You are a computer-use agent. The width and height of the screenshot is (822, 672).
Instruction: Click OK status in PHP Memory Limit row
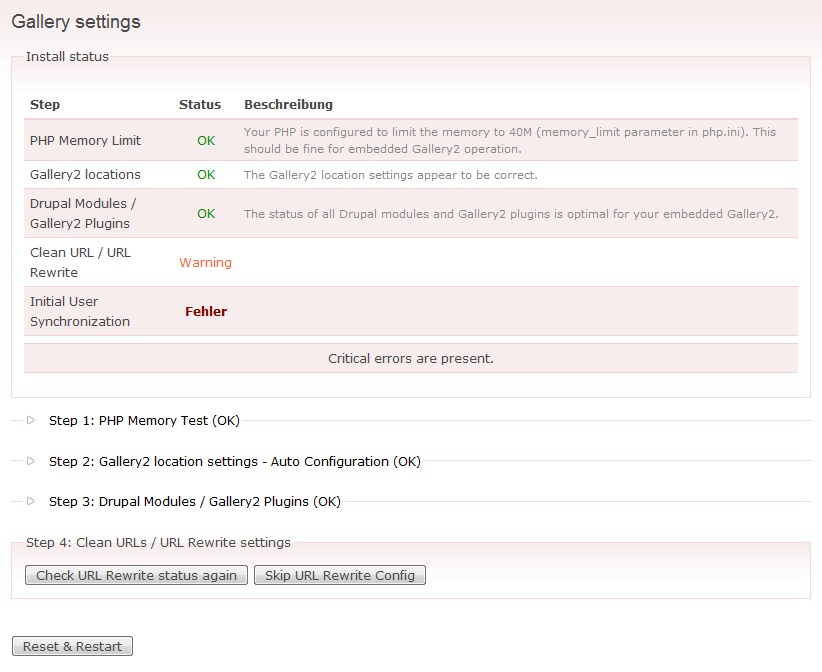coord(206,141)
